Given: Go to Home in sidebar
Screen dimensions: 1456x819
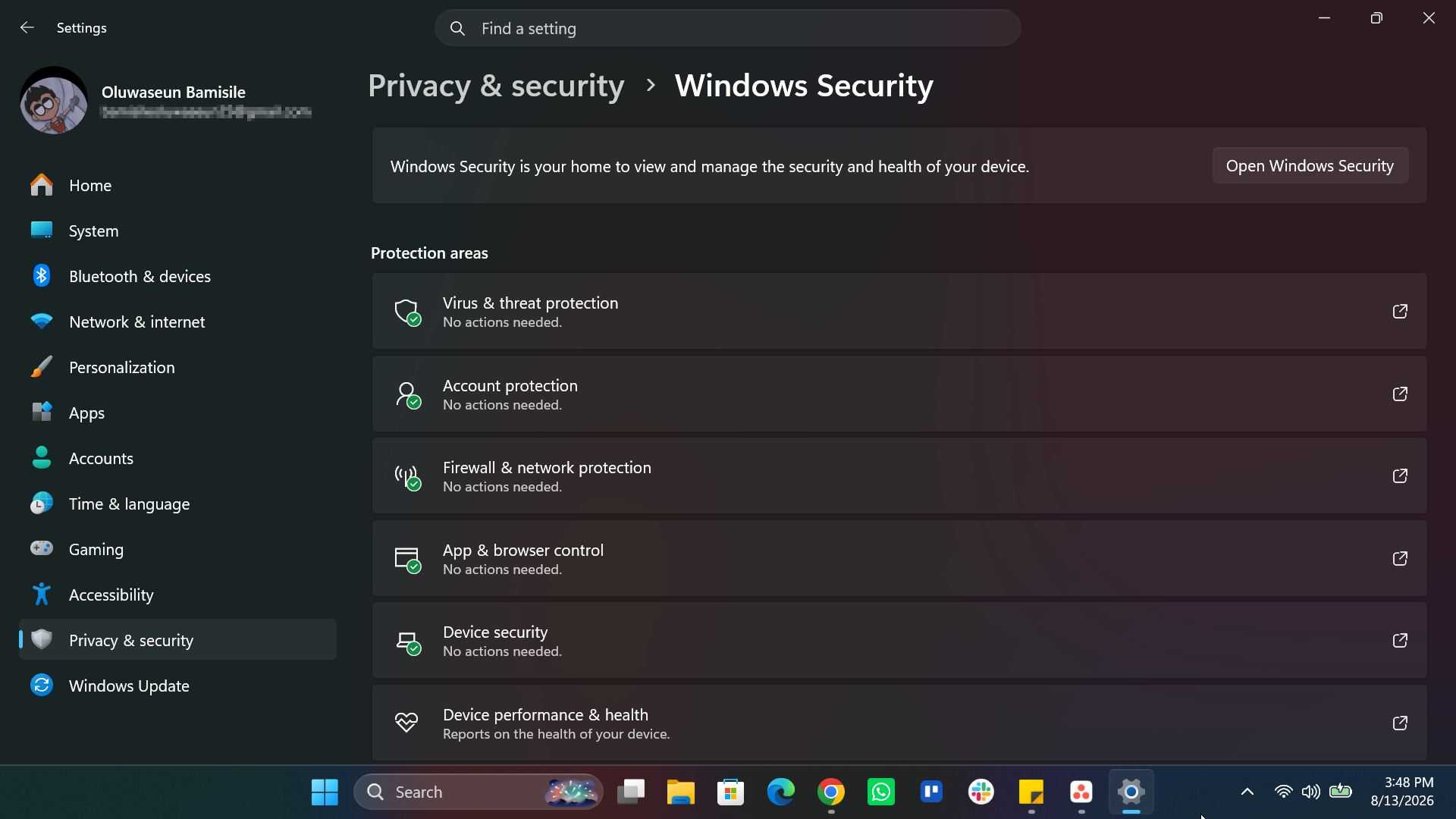Looking at the screenshot, I should tap(177, 185).
